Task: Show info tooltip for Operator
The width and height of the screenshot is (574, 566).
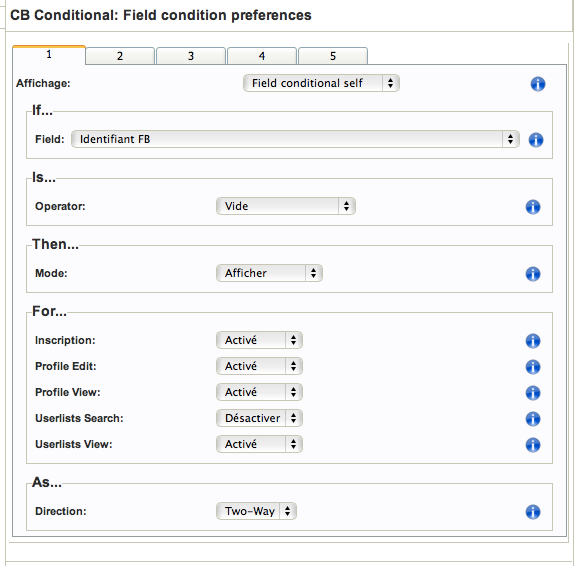Action: [x=533, y=207]
